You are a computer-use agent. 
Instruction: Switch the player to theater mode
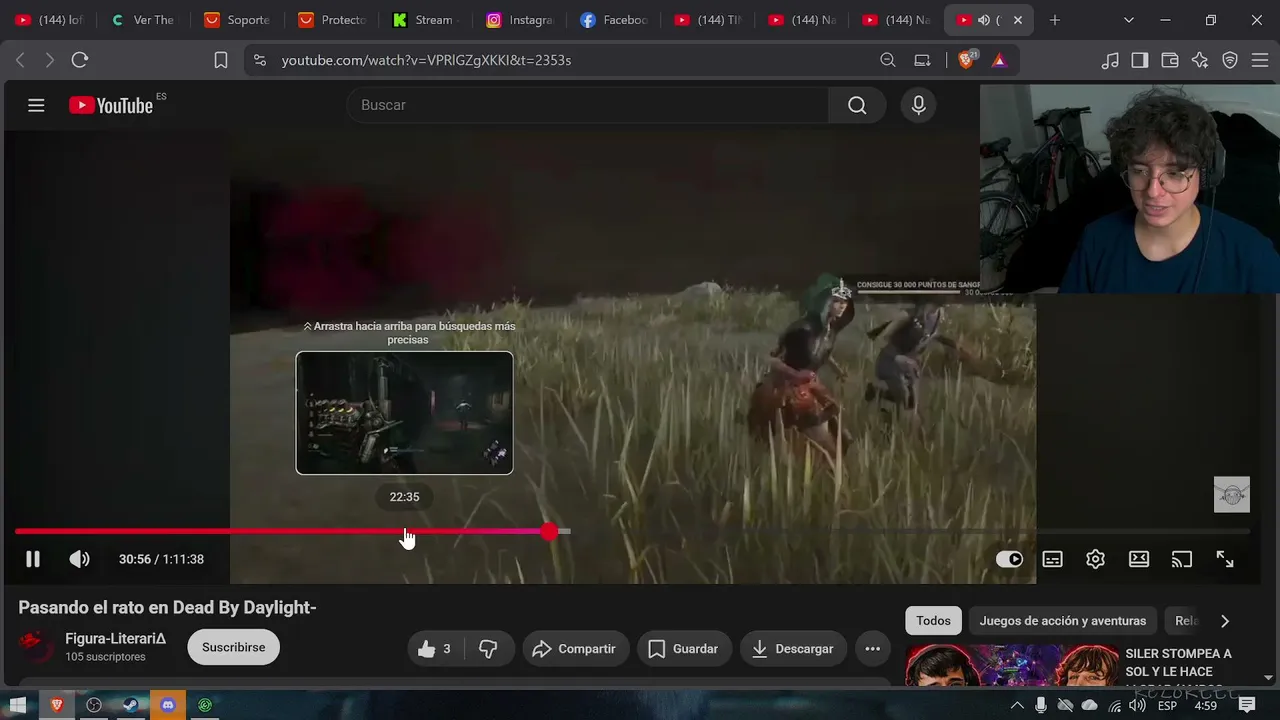(x=1139, y=559)
